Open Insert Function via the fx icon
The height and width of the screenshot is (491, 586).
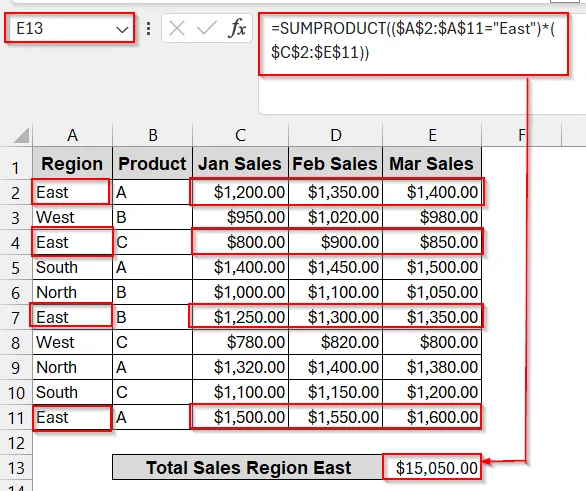[237, 28]
